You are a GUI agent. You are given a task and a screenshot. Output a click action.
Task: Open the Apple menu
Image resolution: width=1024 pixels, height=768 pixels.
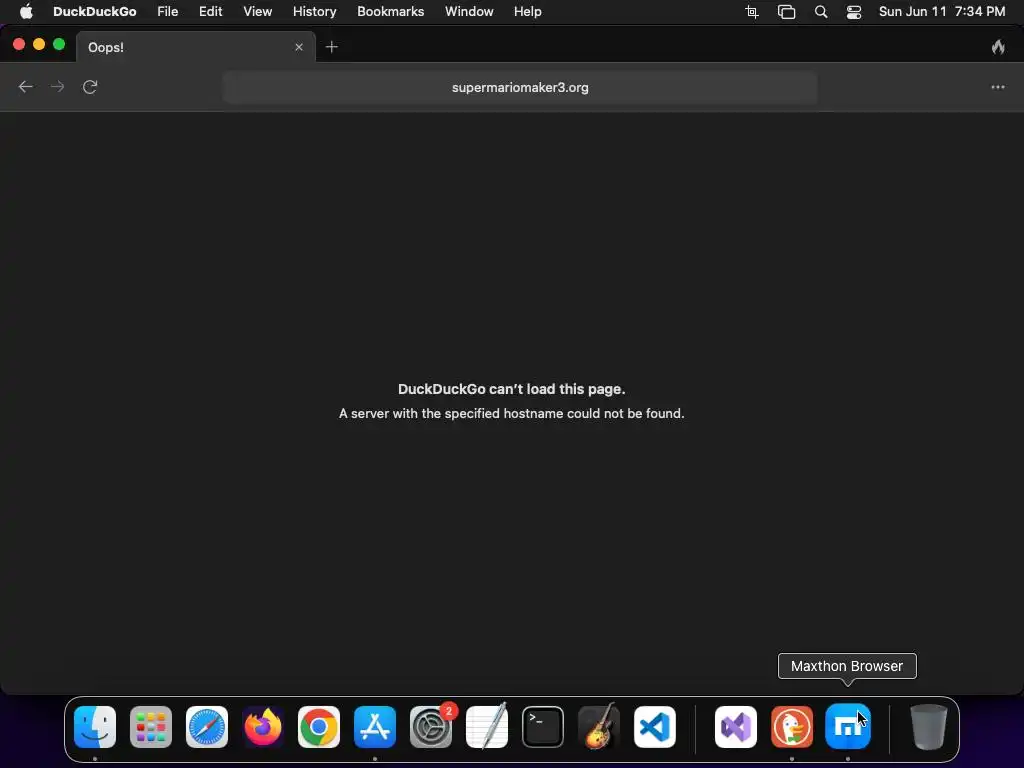coord(26,12)
